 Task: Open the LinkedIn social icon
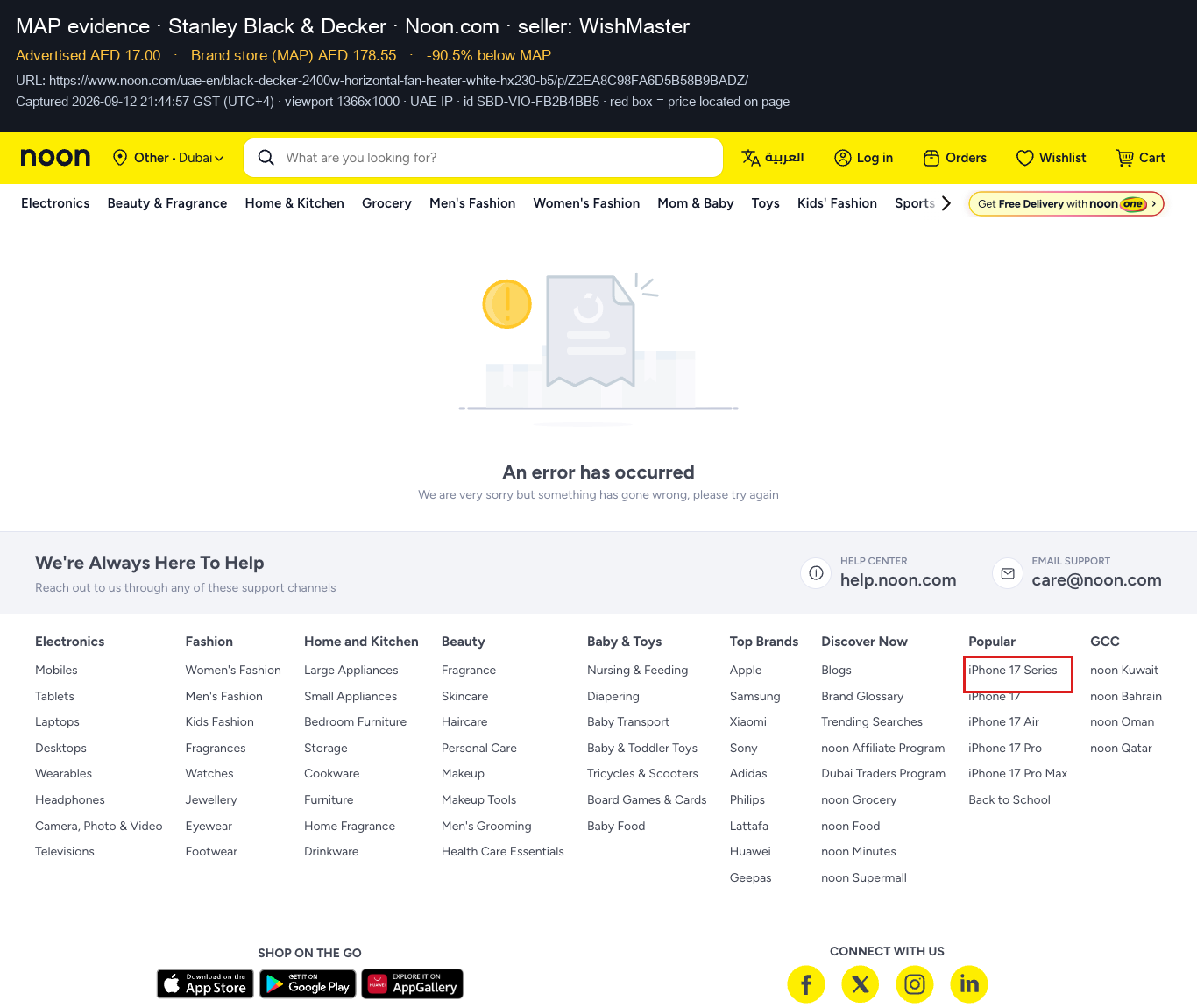point(969,984)
